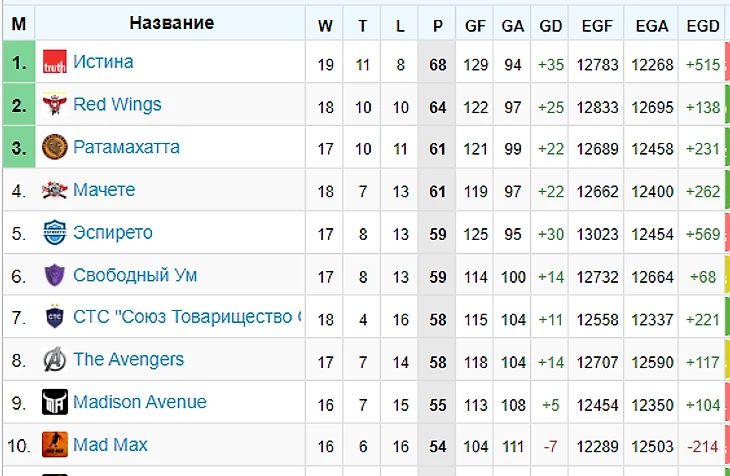Image resolution: width=730 pixels, height=476 pixels.
Task: Click the The Avengers logo
Action: click(x=54, y=360)
